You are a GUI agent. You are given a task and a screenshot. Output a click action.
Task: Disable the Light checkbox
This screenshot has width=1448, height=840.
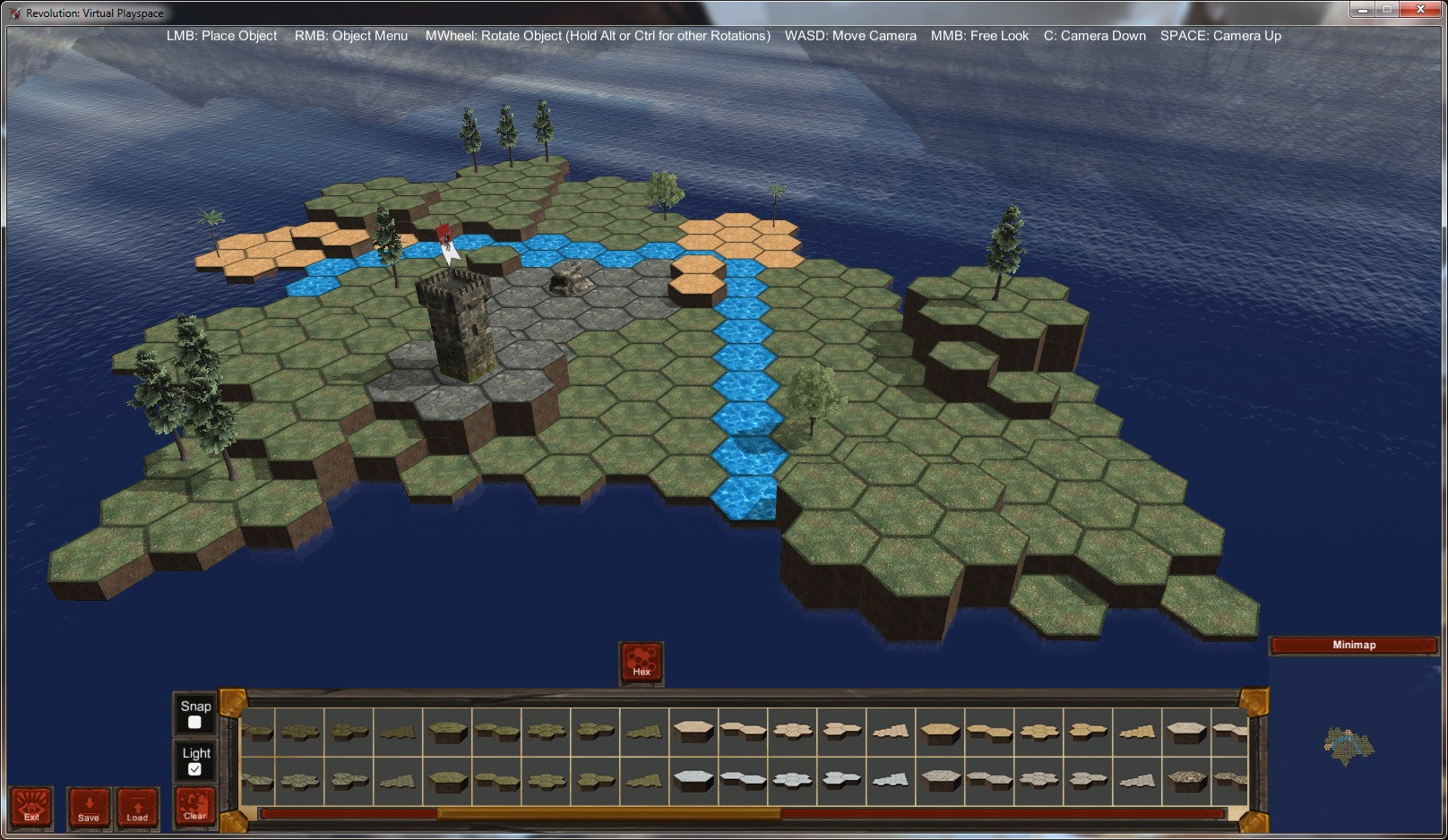194,769
